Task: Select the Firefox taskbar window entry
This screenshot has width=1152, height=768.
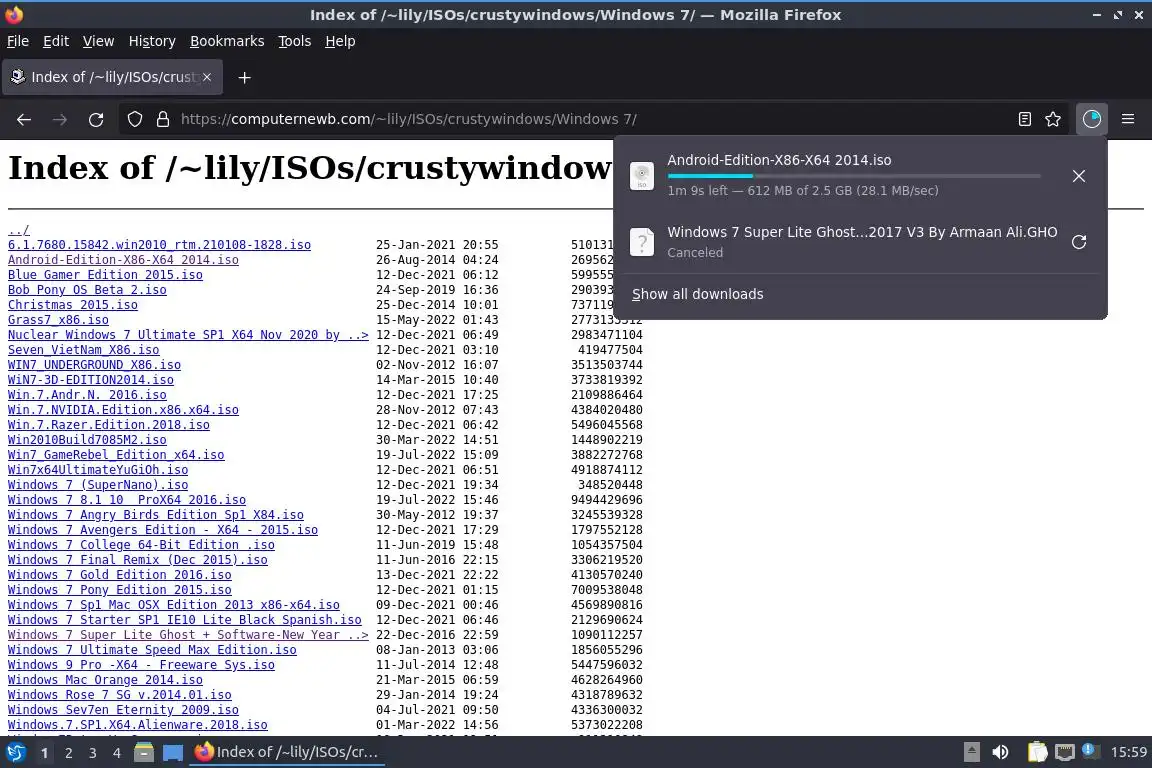Action: pyautogui.click(x=287, y=752)
